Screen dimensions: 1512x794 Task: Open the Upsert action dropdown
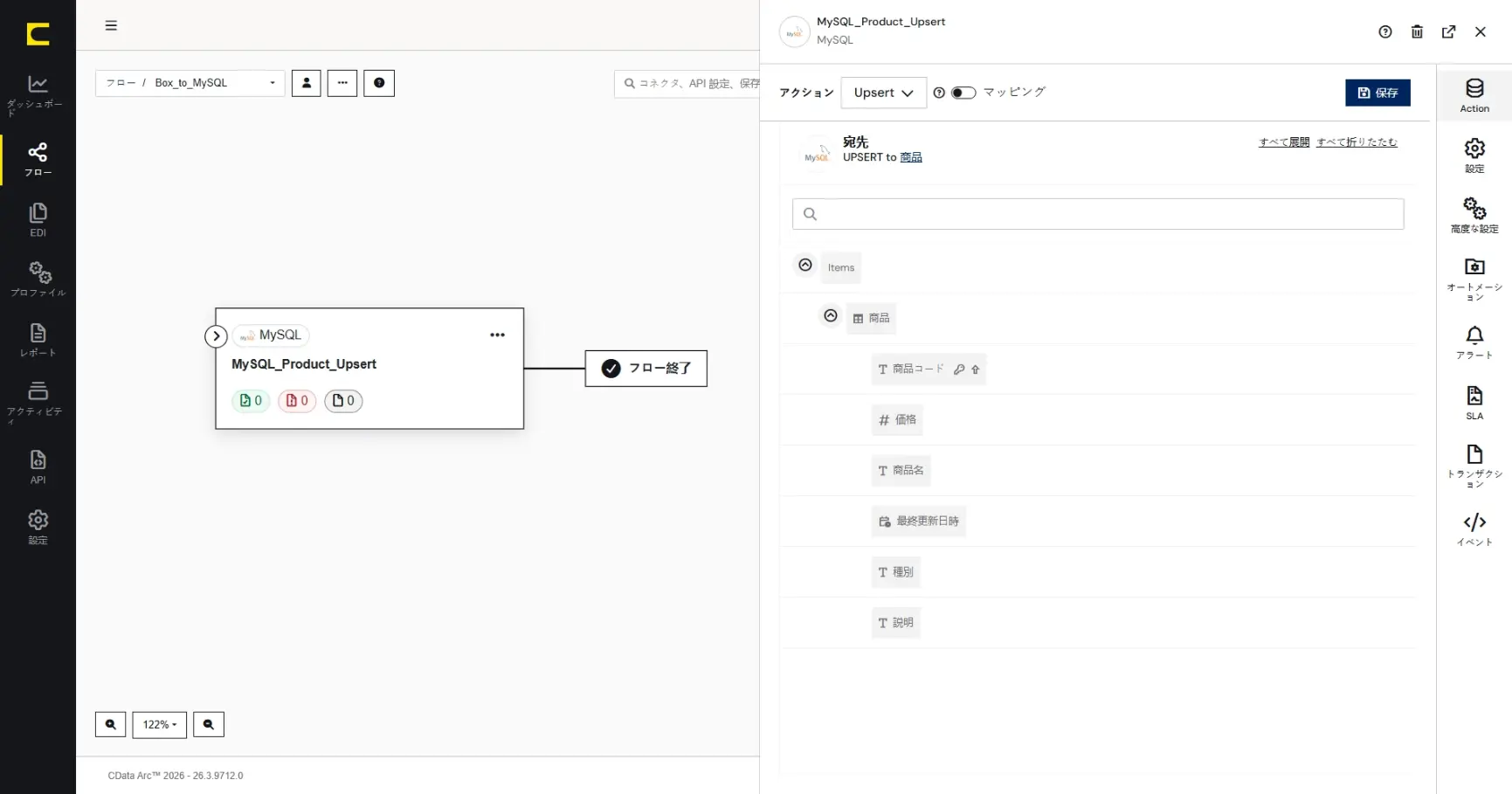coord(883,93)
